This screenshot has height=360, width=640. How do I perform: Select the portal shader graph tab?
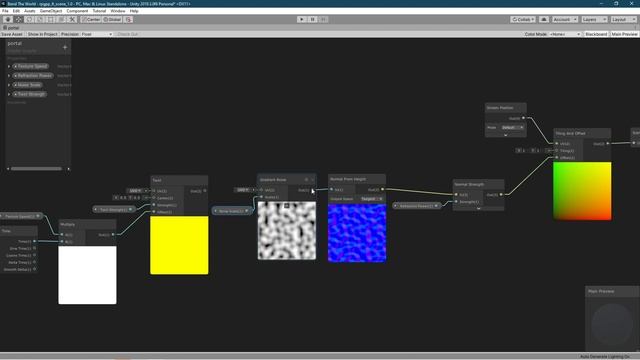11,28
